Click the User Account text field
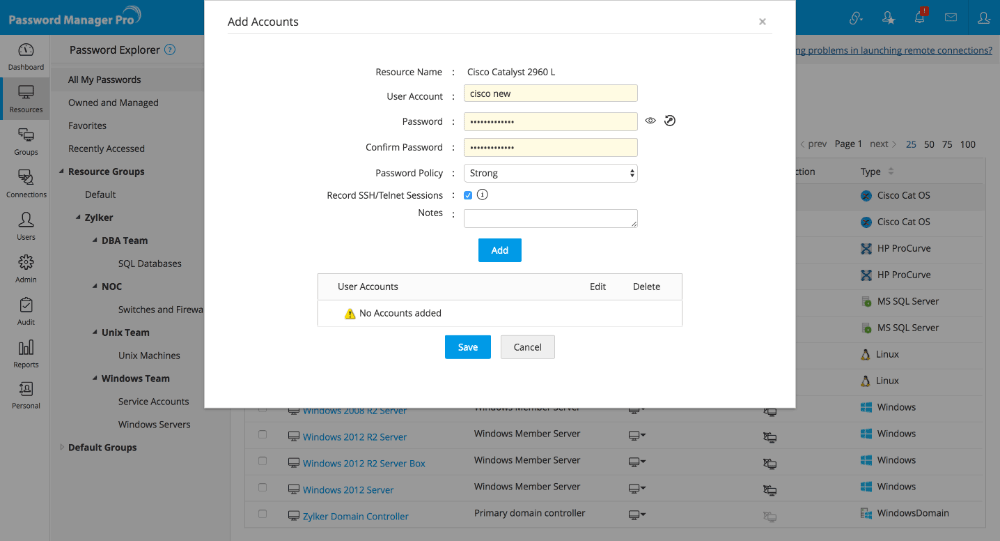1000x541 pixels. click(x=551, y=94)
